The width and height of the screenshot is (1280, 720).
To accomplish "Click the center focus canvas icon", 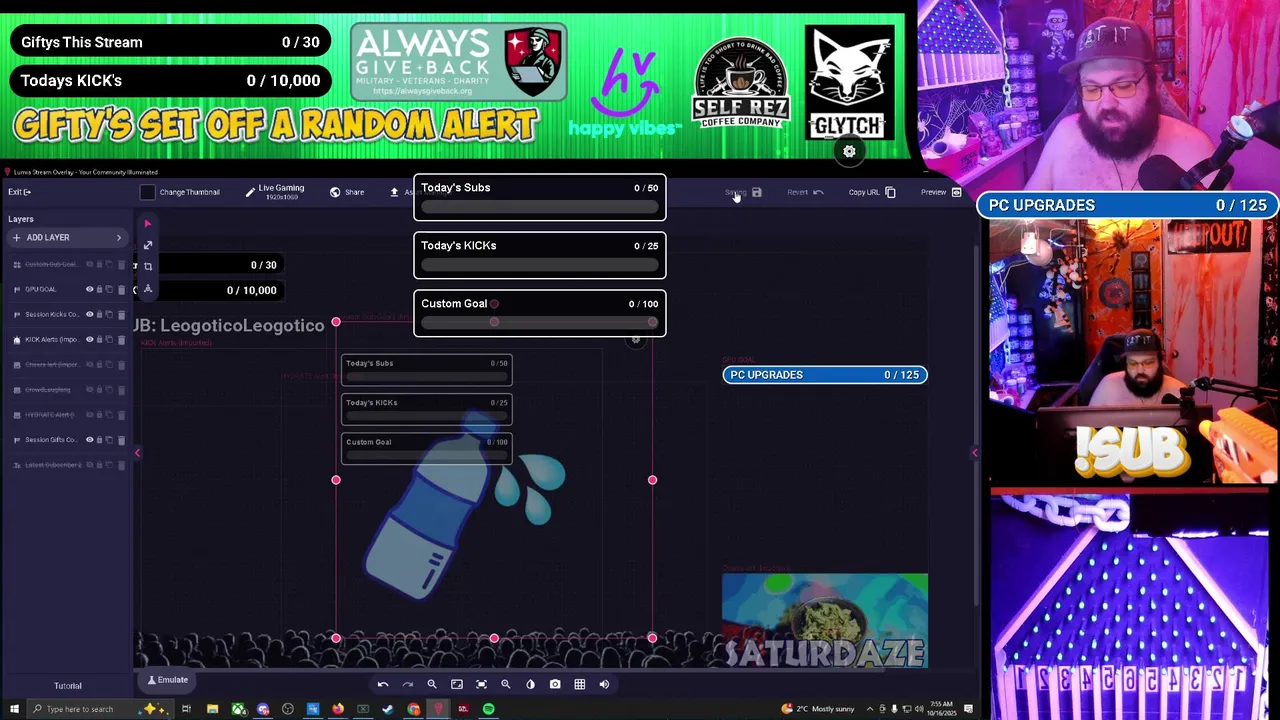I will (x=481, y=684).
